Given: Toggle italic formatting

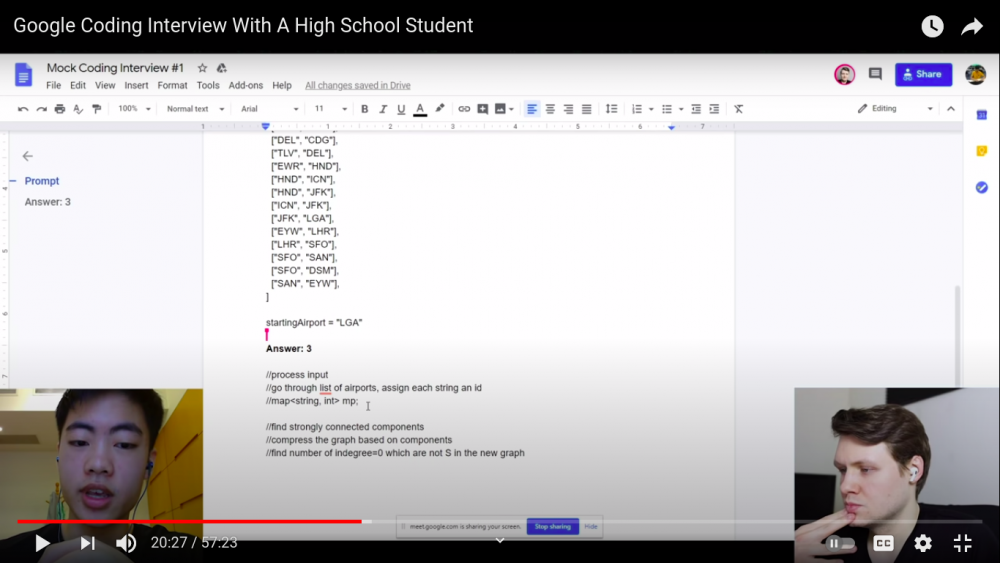Looking at the screenshot, I should point(383,109).
